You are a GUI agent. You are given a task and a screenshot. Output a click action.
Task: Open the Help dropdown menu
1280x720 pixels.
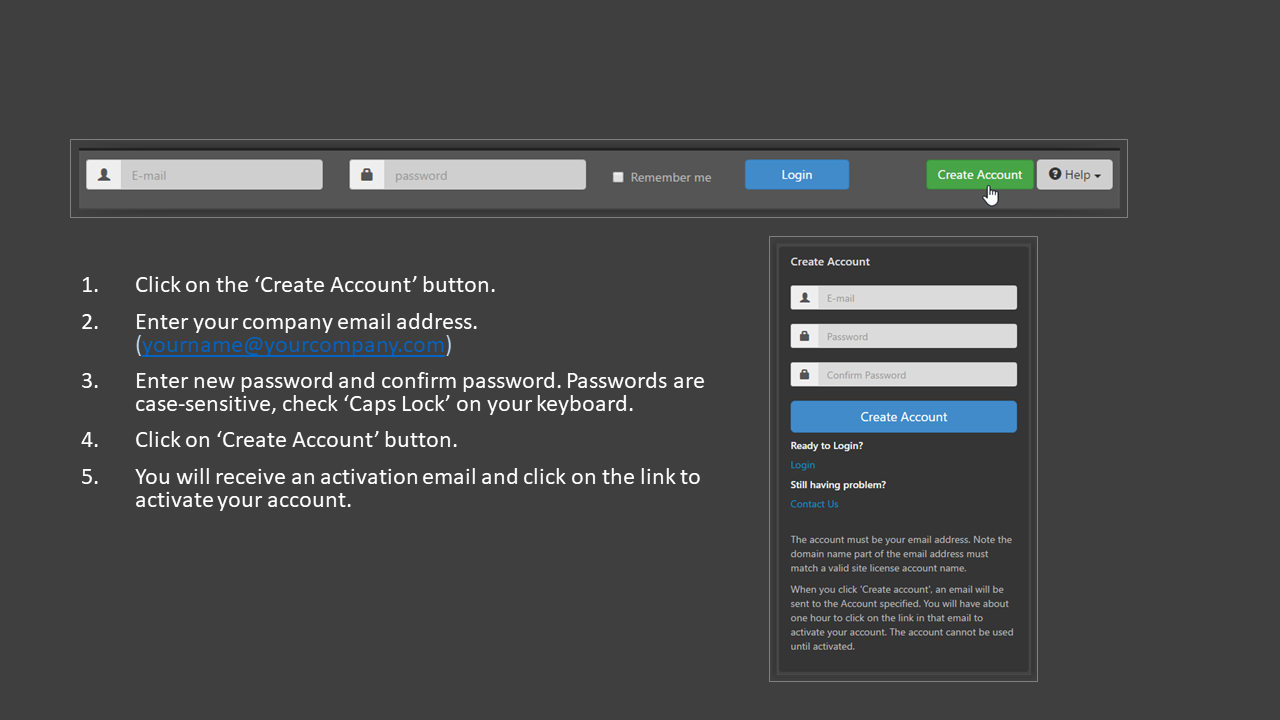point(1075,175)
